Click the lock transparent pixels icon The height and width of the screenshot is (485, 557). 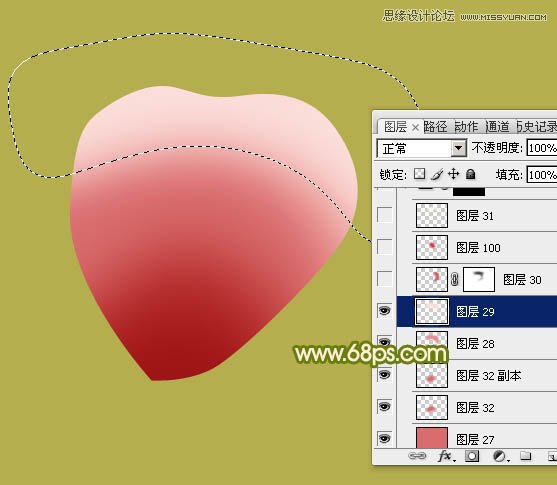coord(420,174)
